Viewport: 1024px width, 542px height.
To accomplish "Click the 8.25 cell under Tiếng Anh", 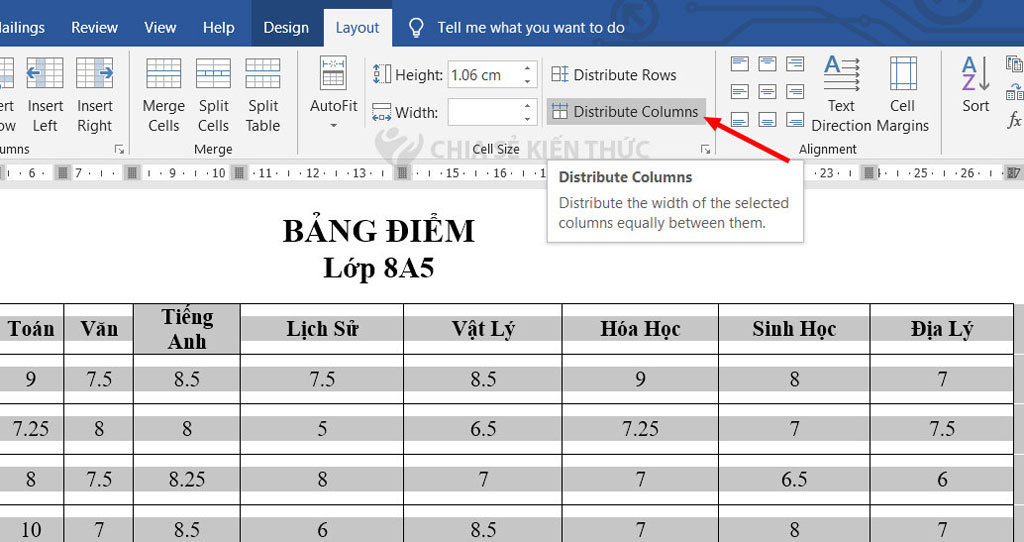I will click(187, 479).
